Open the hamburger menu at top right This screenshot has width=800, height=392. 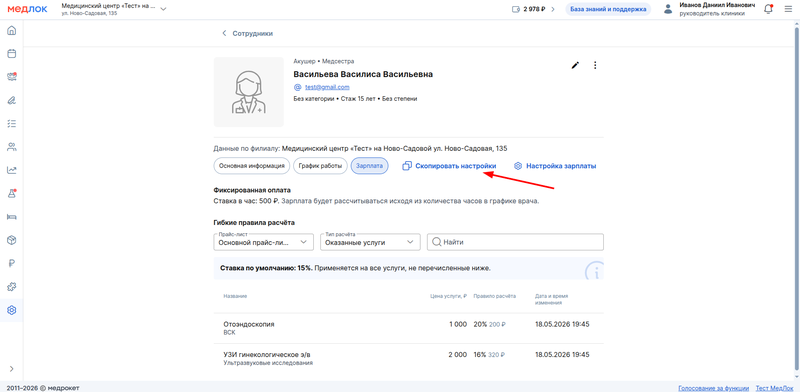point(789,9)
